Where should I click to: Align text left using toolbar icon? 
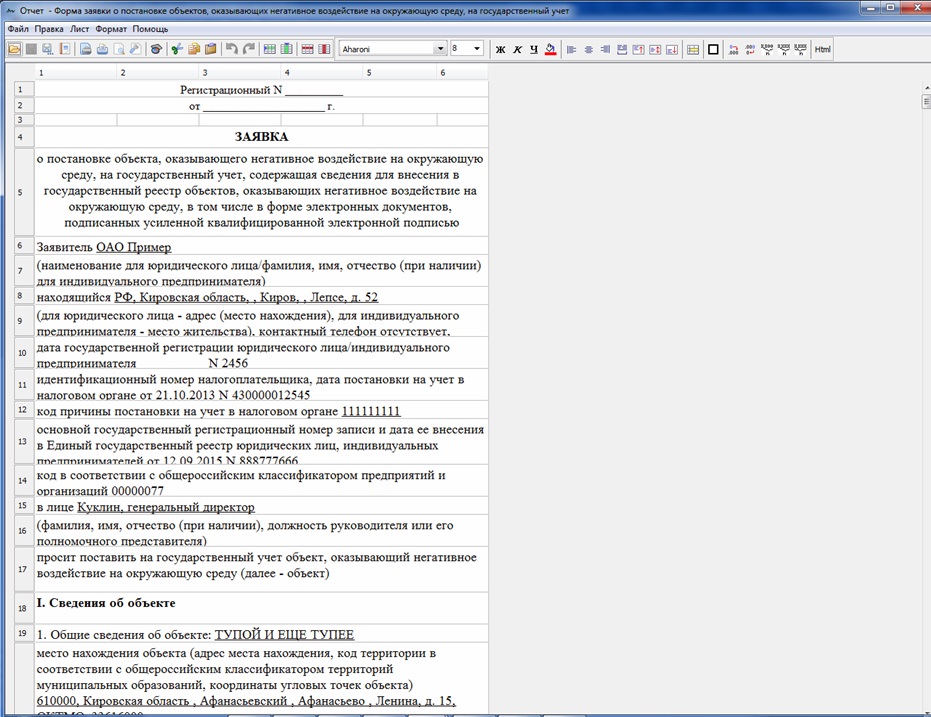572,48
